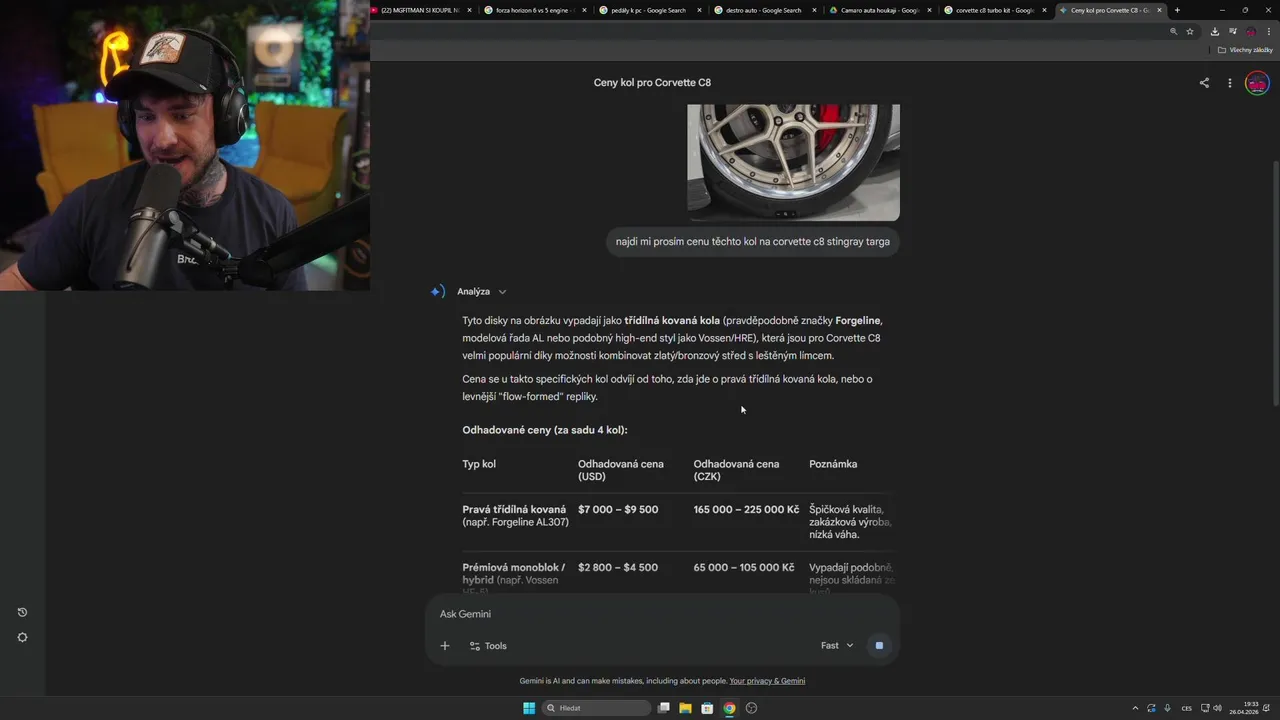The image size is (1280, 720).
Task: Open the Fast model selector dropdown
Action: [837, 646]
